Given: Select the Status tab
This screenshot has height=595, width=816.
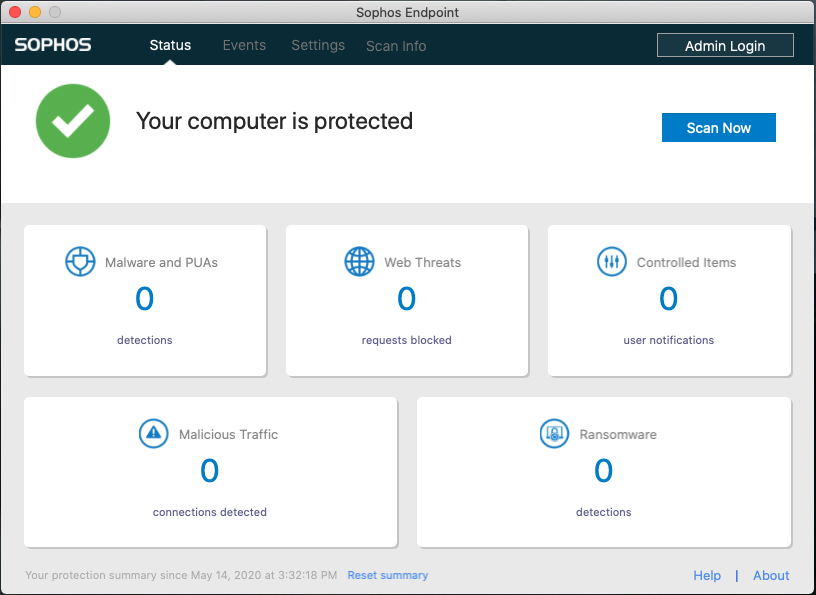Looking at the screenshot, I should [170, 45].
